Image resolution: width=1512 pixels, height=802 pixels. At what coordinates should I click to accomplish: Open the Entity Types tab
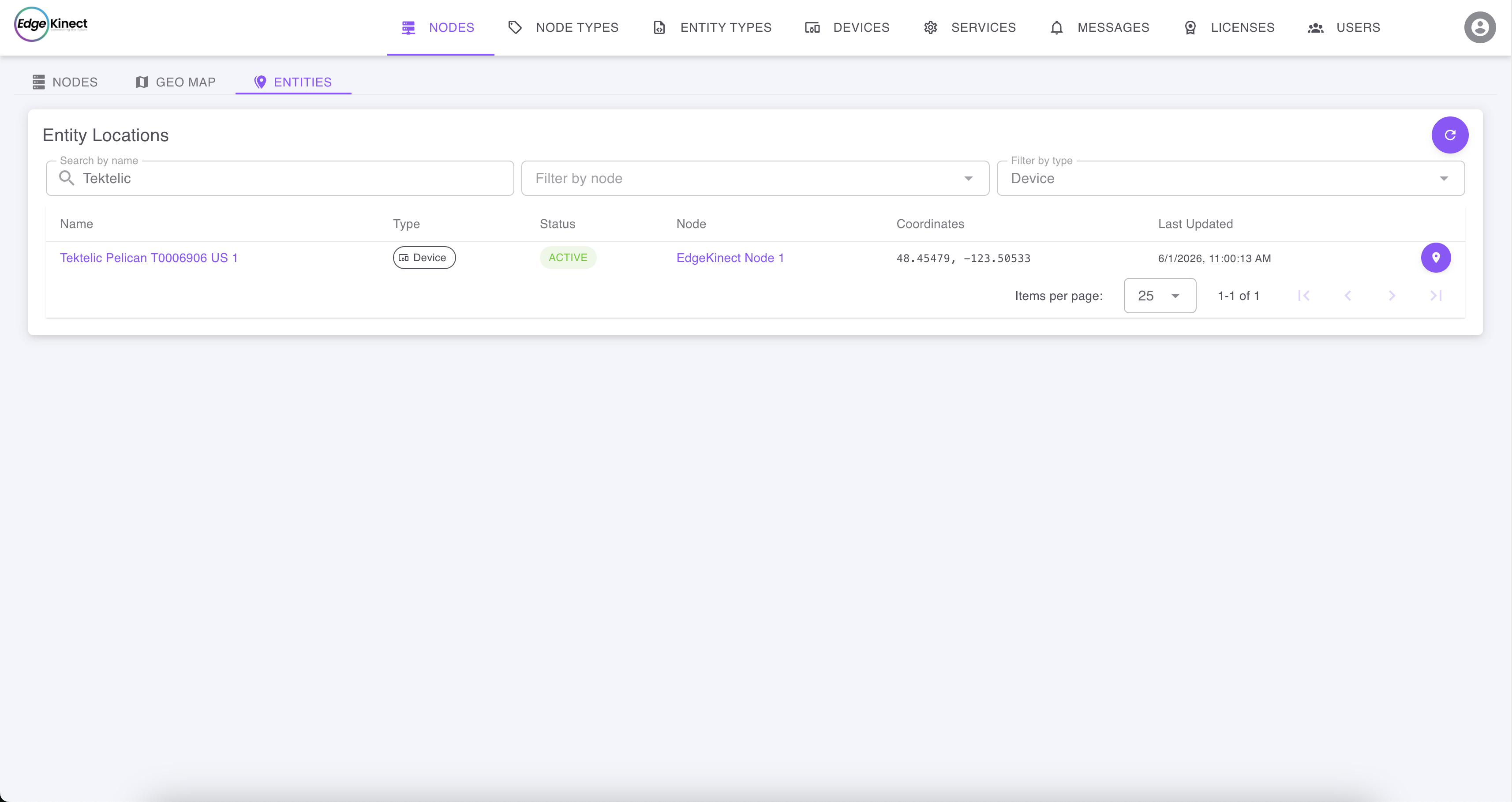click(713, 28)
